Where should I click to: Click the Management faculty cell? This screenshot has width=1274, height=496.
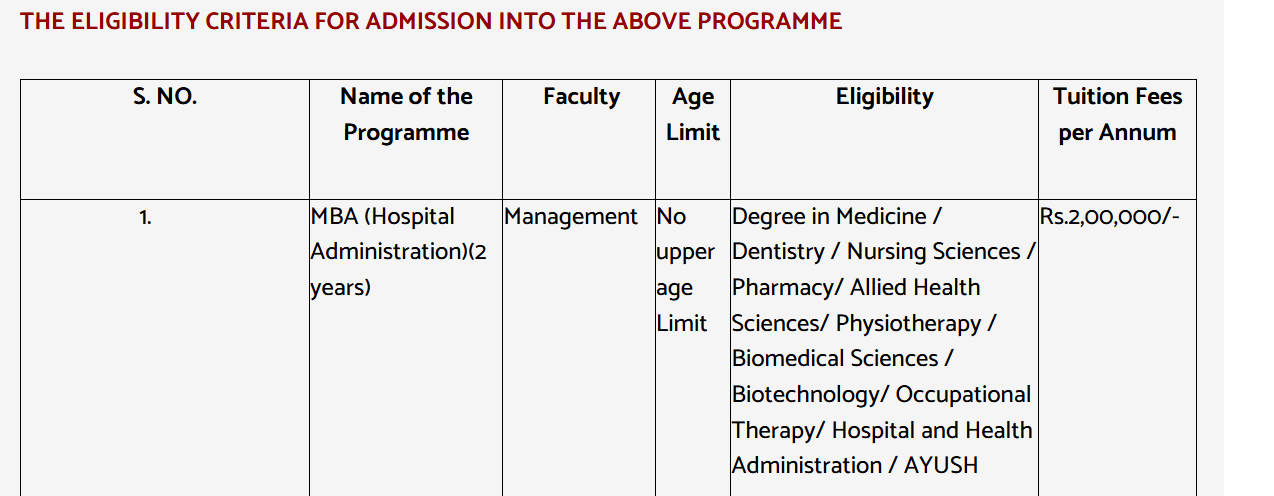pyautogui.click(x=571, y=217)
